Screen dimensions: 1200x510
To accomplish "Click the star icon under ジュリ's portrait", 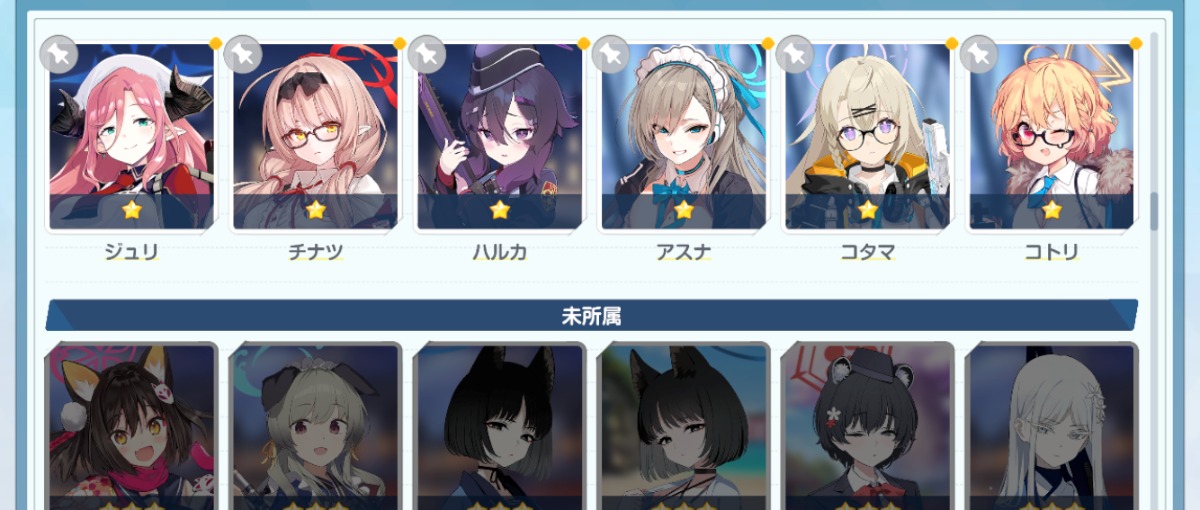I will pyautogui.click(x=131, y=210).
